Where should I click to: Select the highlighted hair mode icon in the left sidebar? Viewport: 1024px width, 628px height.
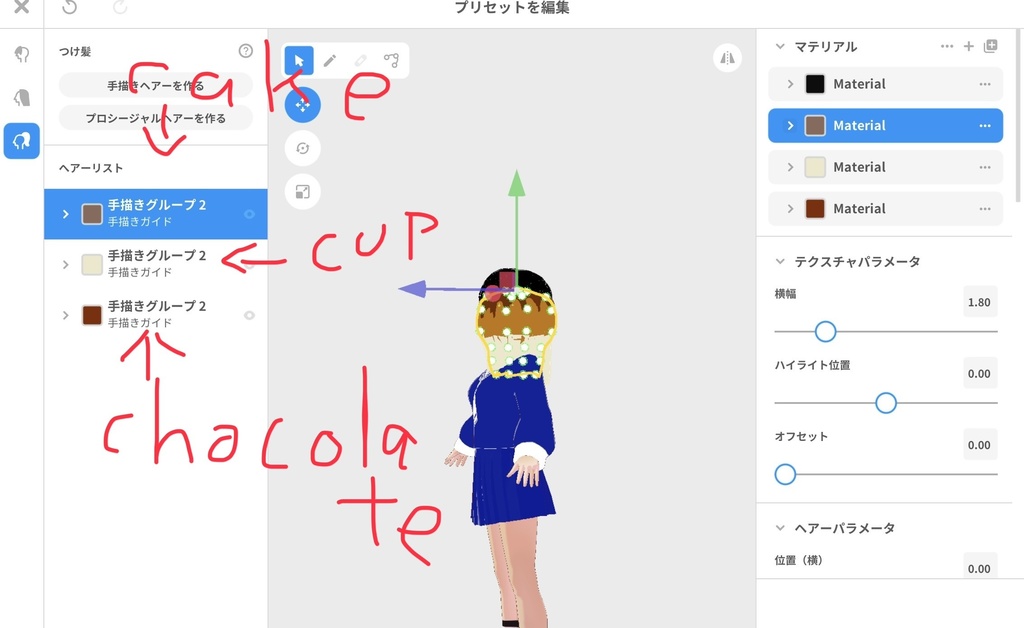(x=20, y=141)
